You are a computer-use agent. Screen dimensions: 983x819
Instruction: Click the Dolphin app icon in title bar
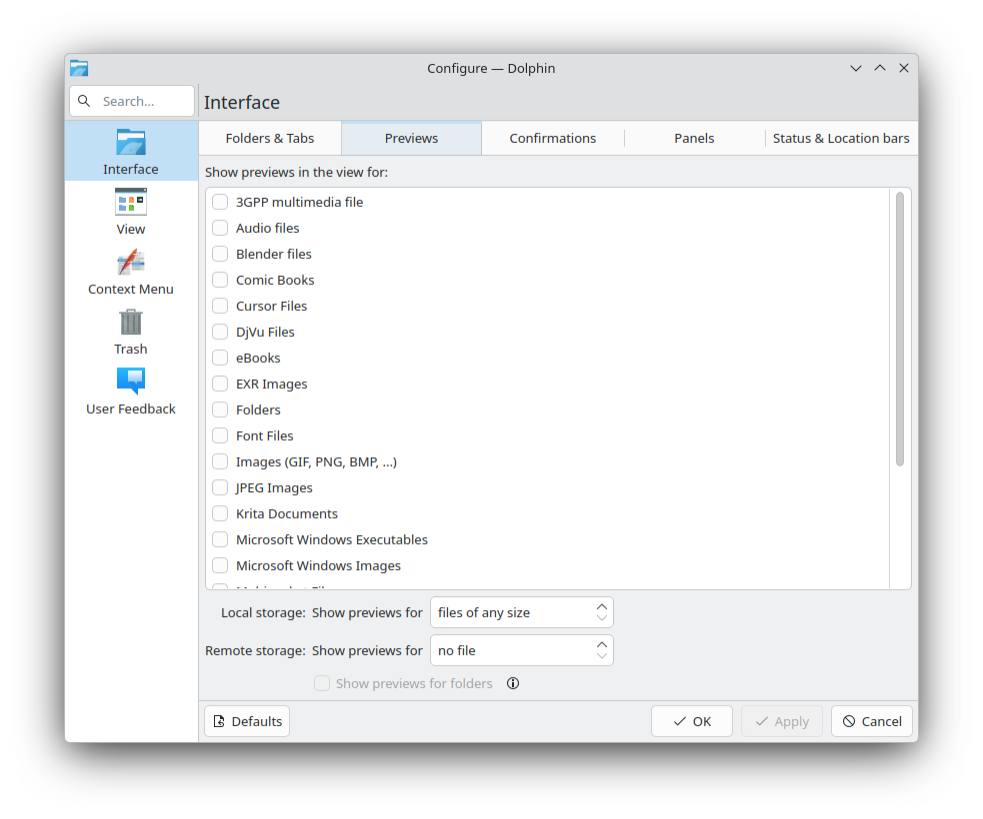tap(79, 68)
